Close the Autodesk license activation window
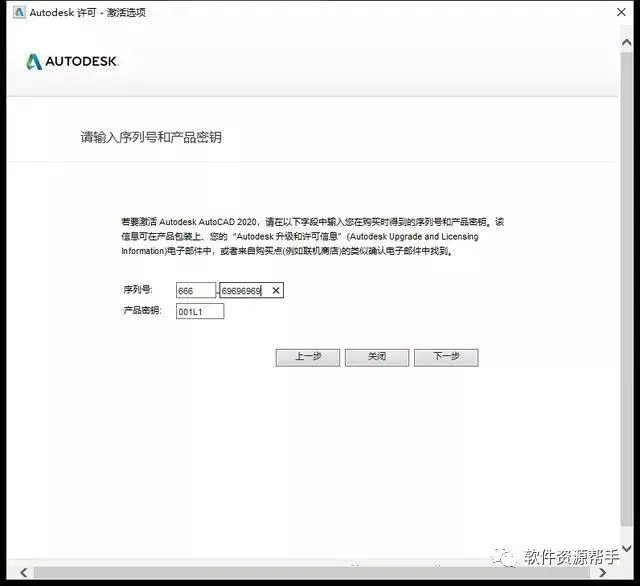Screen dimensions: 640x586 point(621,12)
